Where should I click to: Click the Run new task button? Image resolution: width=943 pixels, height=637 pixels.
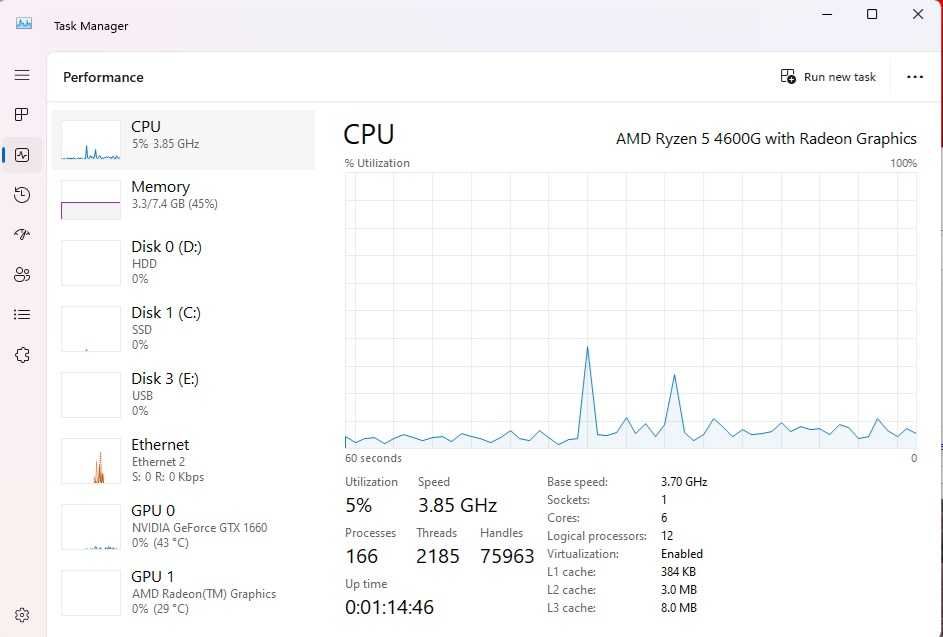tap(828, 77)
